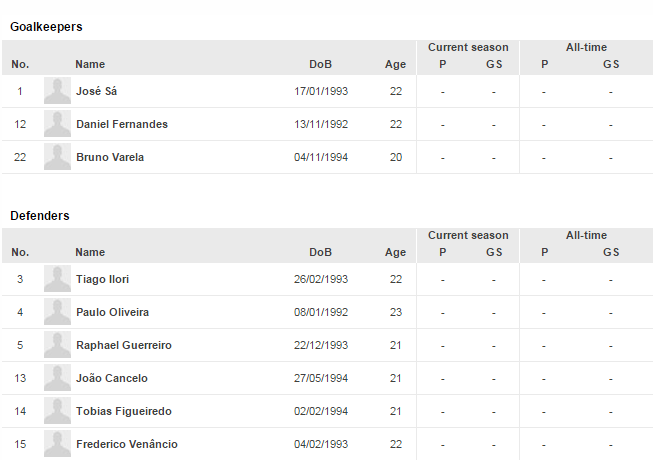Open Raphael Guerreiro's player page
The image size is (653, 460).
tap(124, 345)
